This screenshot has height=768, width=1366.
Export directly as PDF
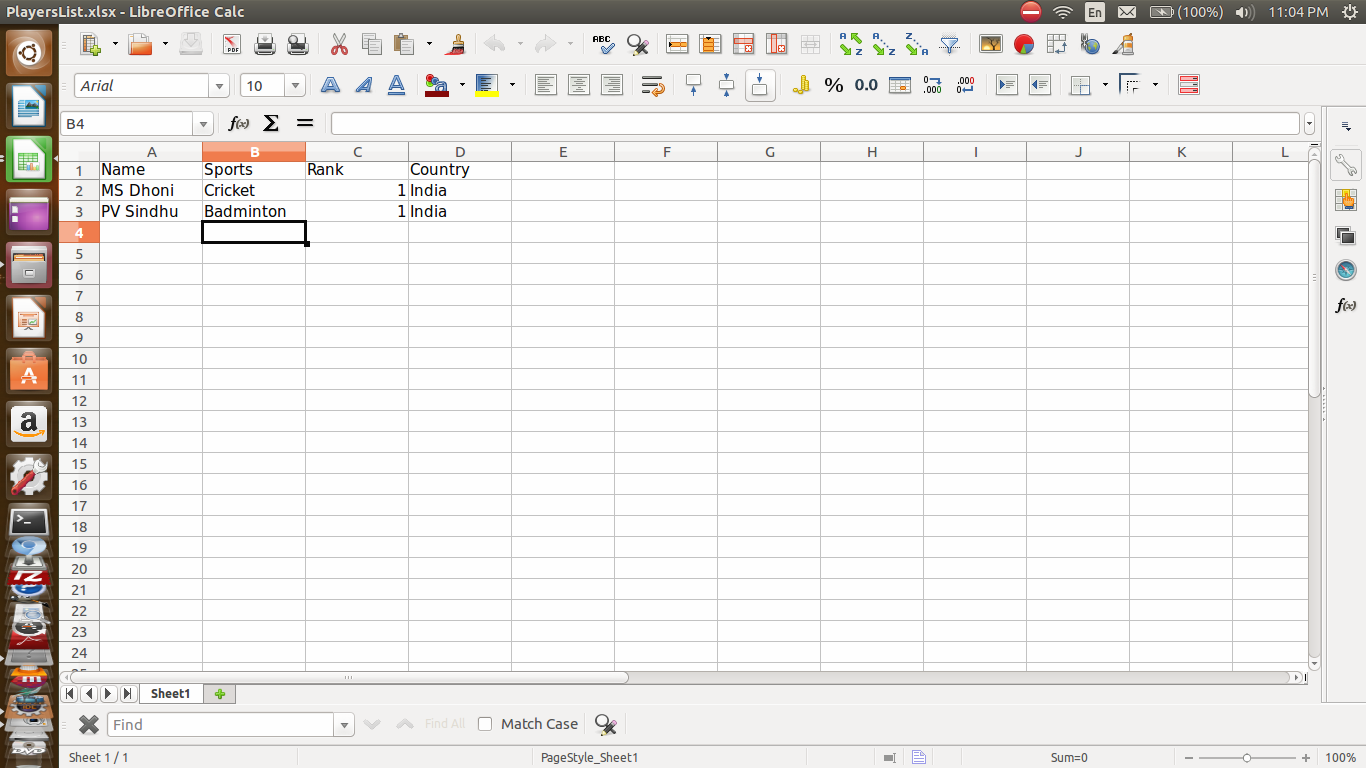pos(232,44)
